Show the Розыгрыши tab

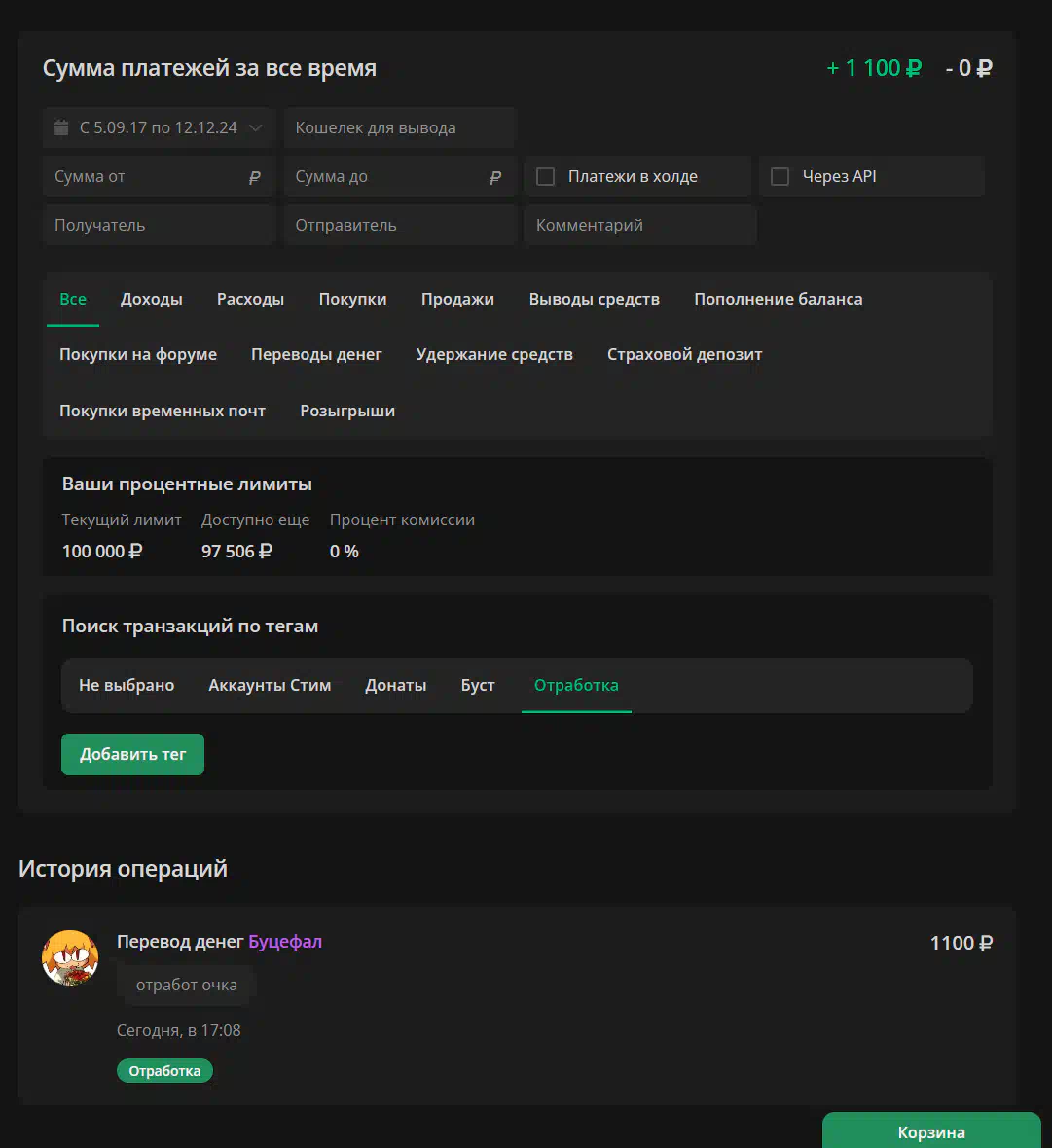pyautogui.click(x=347, y=411)
